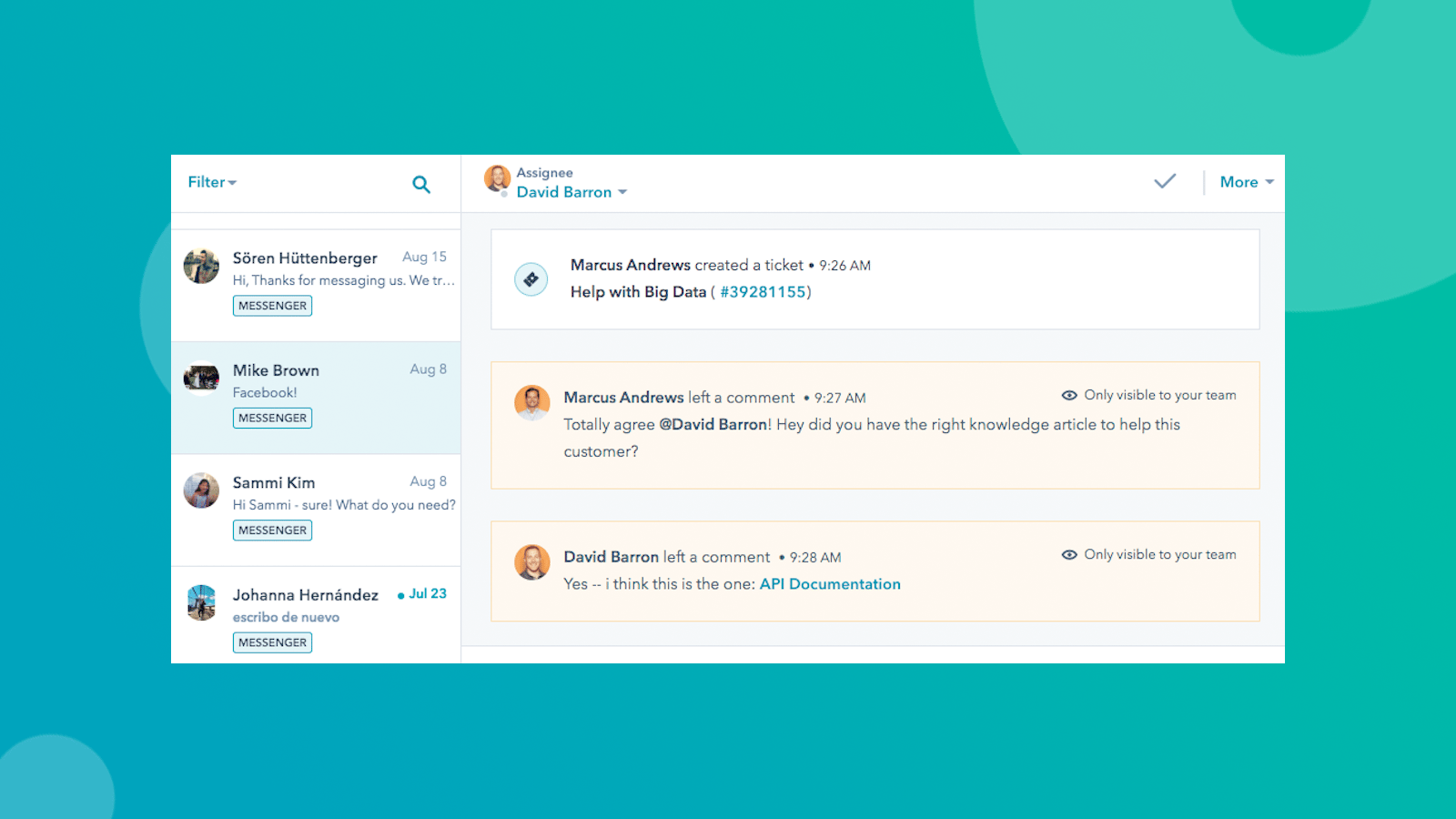The image size is (1456, 819).
Task: Click the search icon in the conversation list
Action: (421, 184)
